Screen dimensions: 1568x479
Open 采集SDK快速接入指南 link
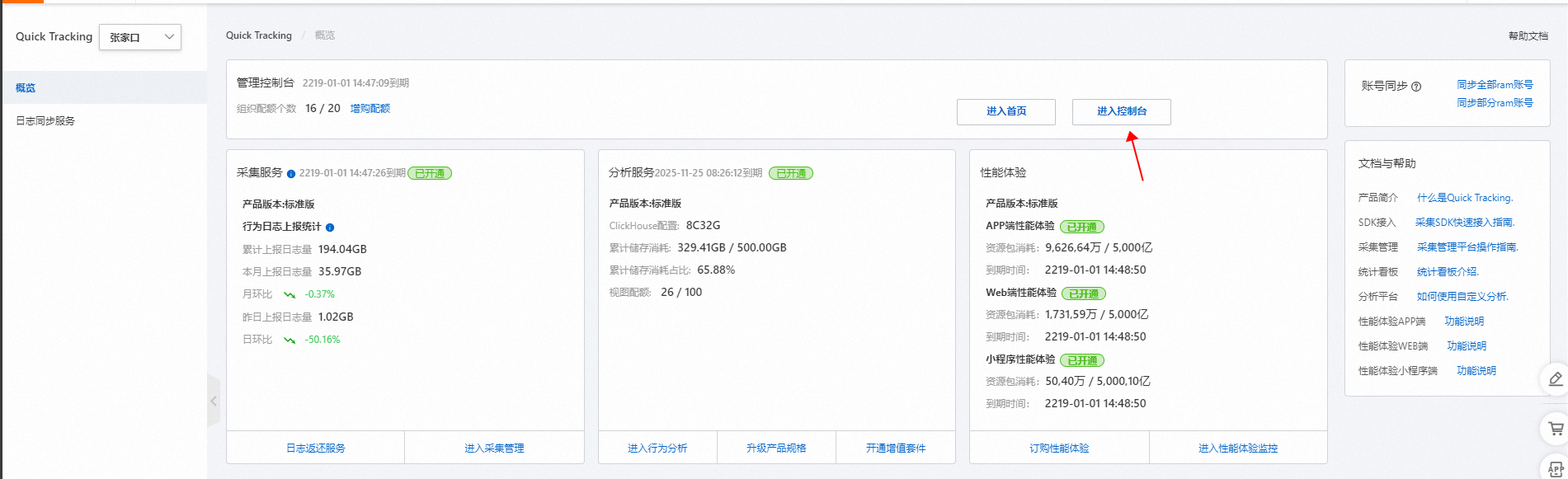(x=1465, y=223)
